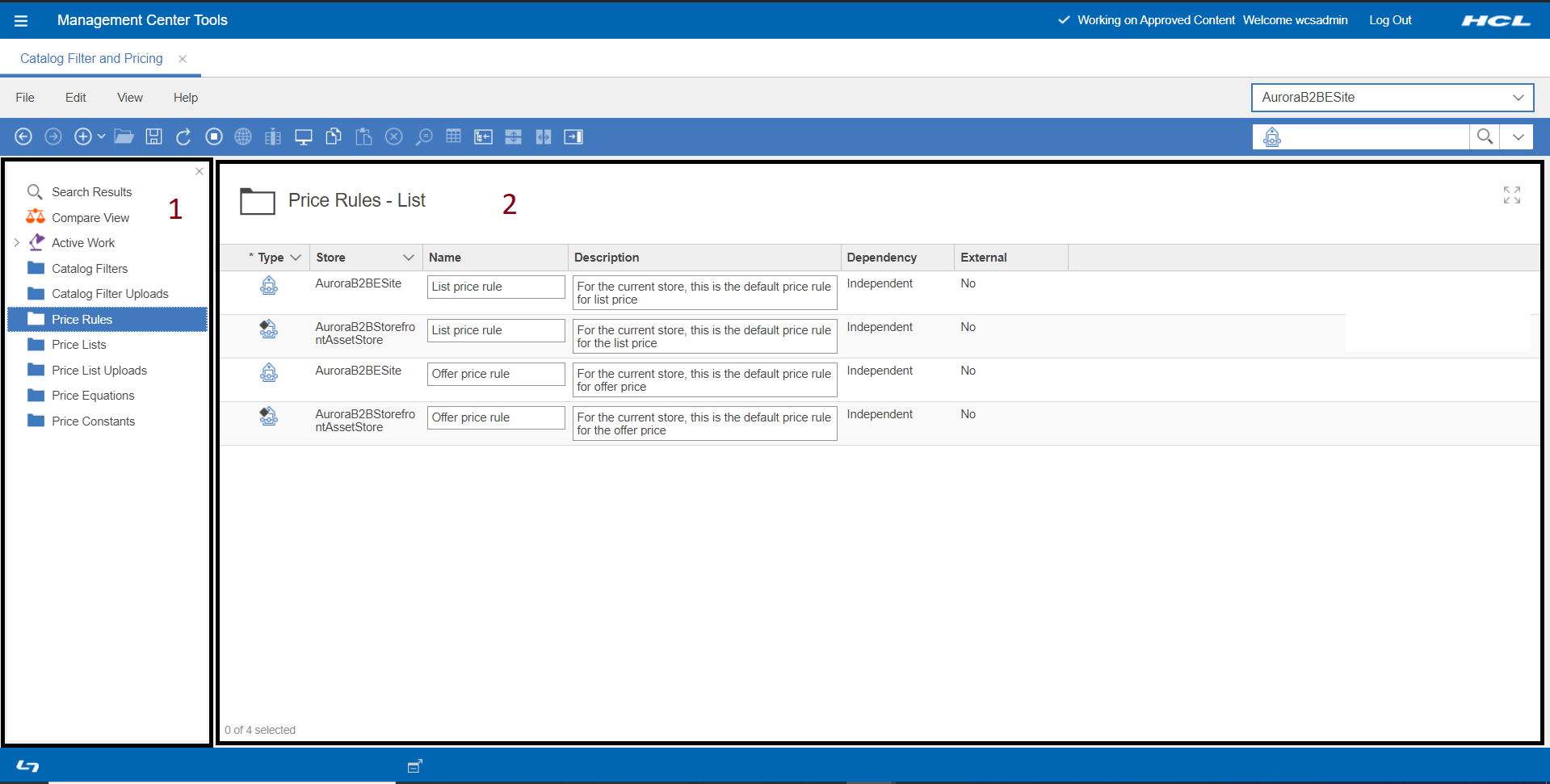Click the Forward arrow toolbar icon

tap(53, 136)
